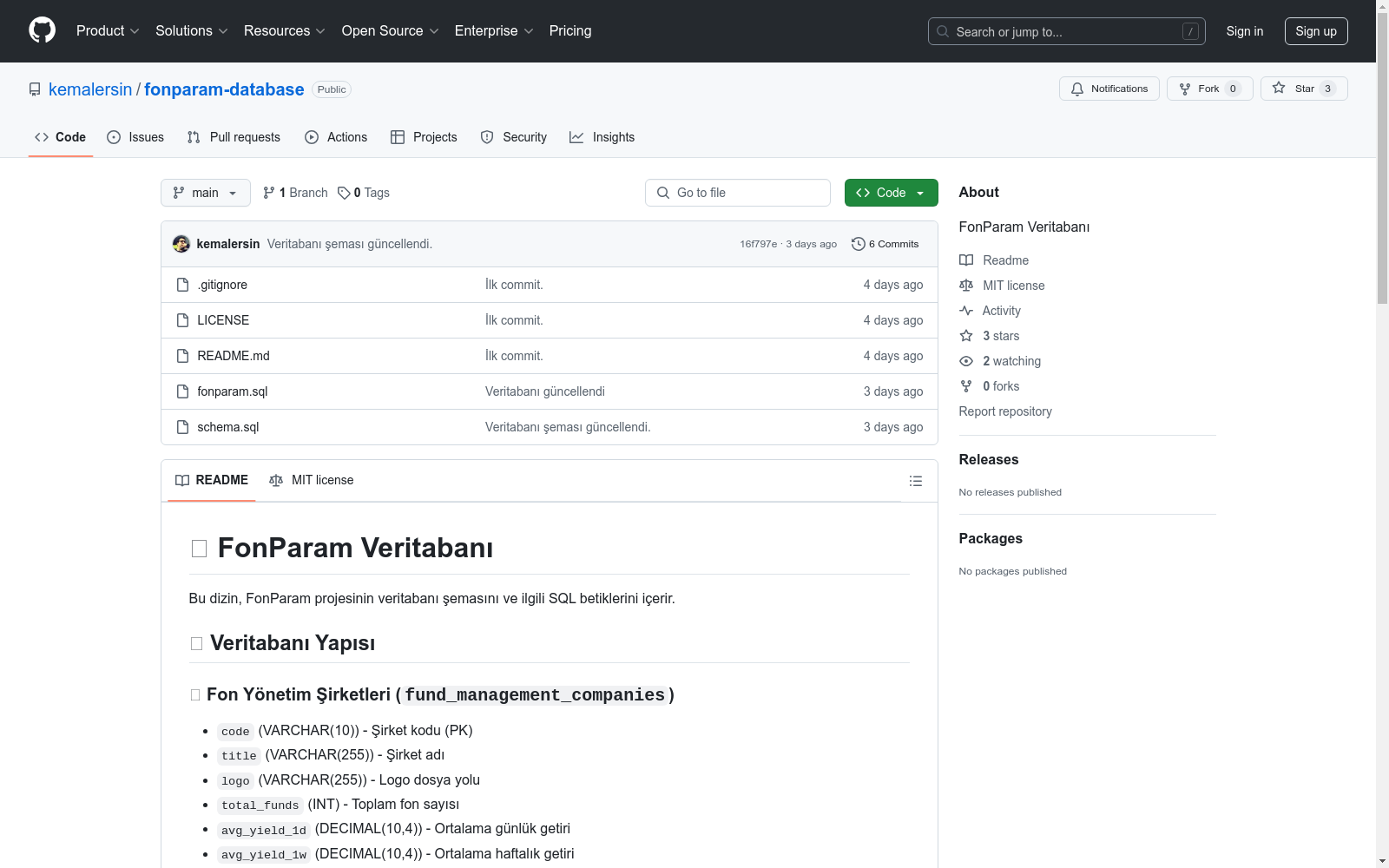This screenshot has height=868, width=1389.
Task: Open the 'Veritabanı güncellendi' commit message
Action: (x=545, y=391)
